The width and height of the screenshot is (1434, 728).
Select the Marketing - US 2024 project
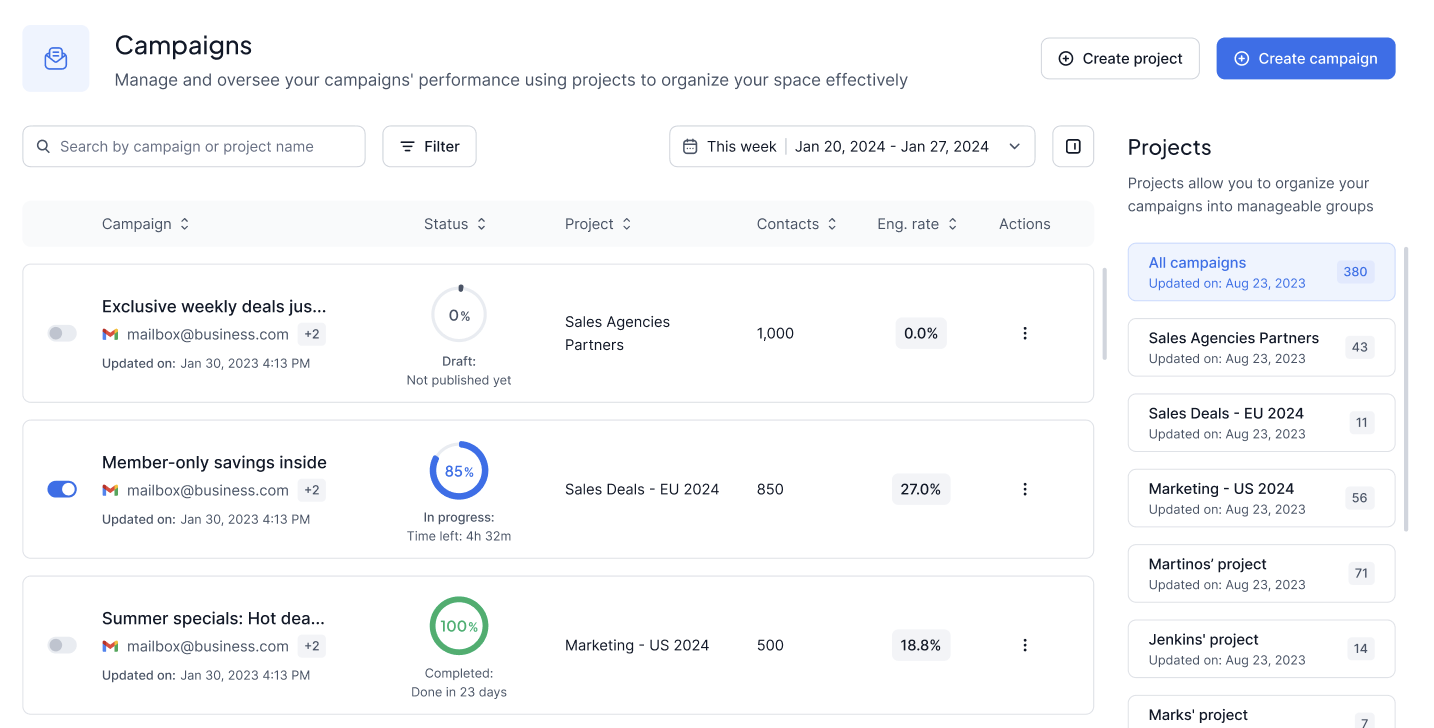(x=1260, y=498)
